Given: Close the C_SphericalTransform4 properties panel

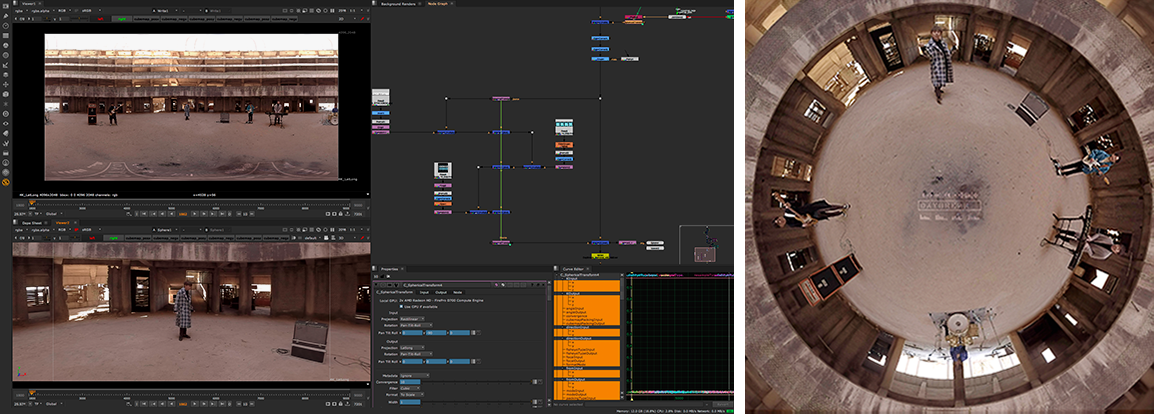Looking at the screenshot, I should click(x=543, y=285).
